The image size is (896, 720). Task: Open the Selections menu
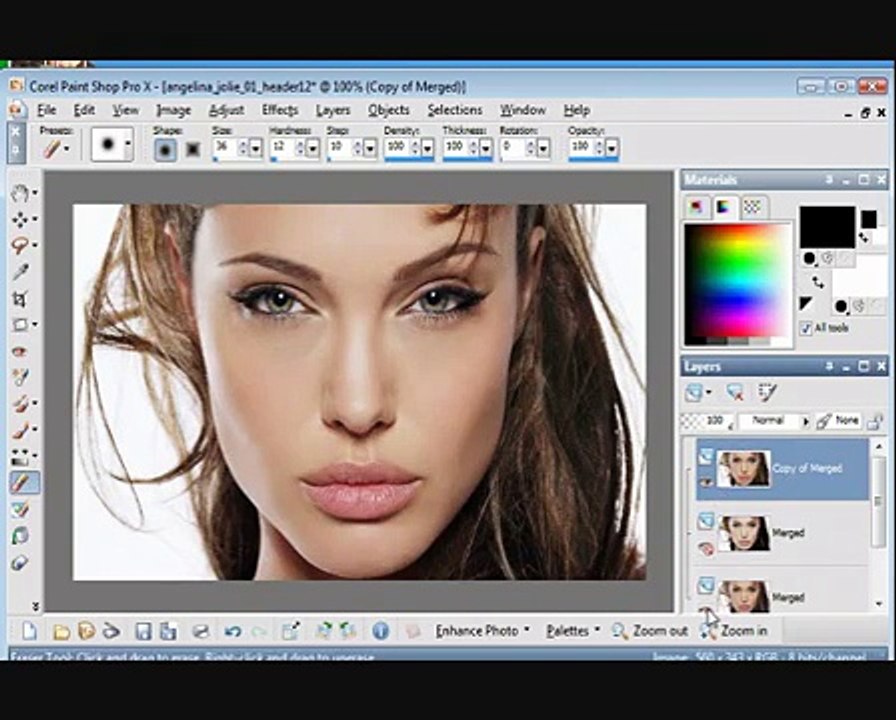(455, 110)
